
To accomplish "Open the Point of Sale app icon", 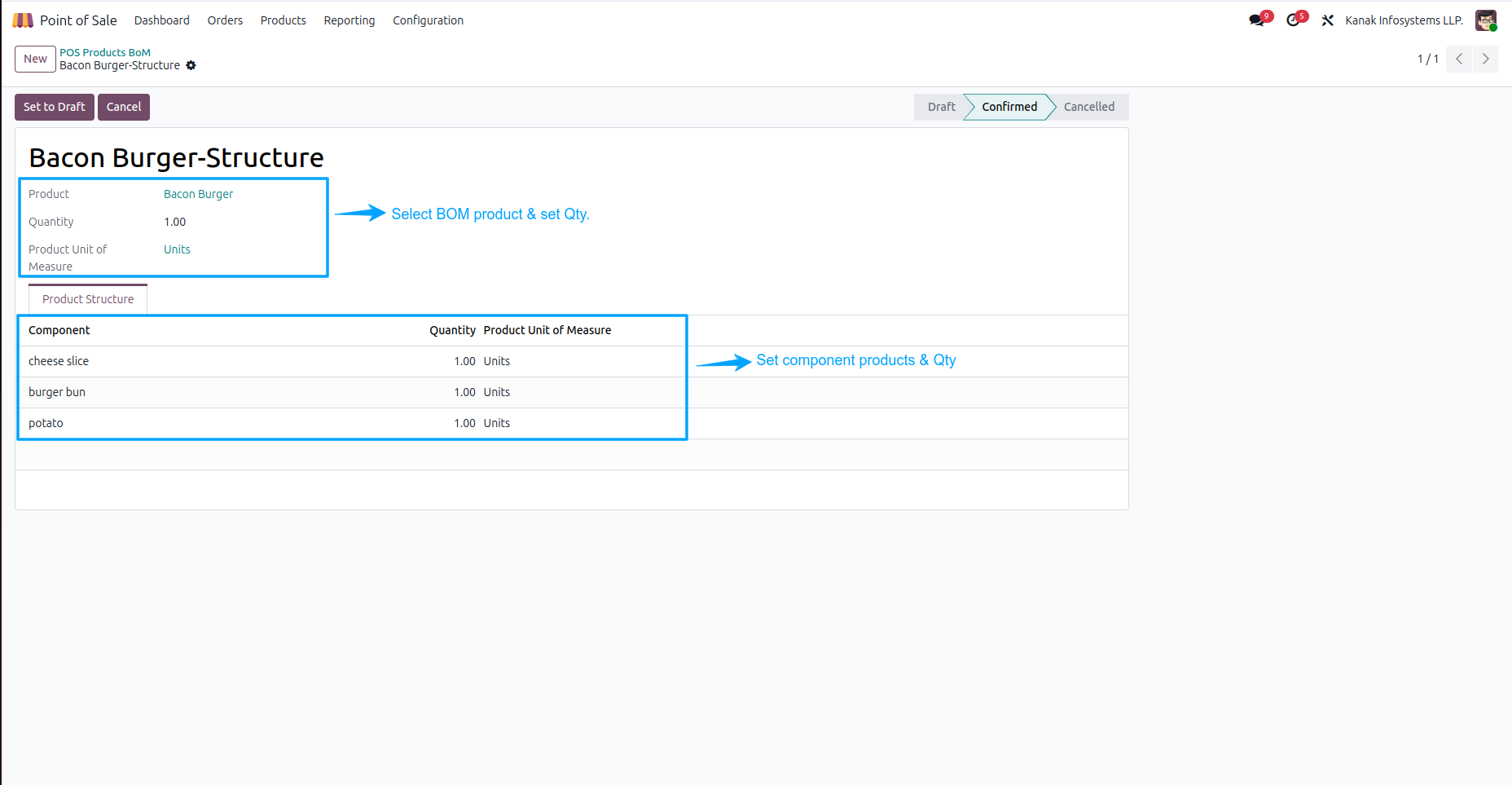I will coord(23,20).
